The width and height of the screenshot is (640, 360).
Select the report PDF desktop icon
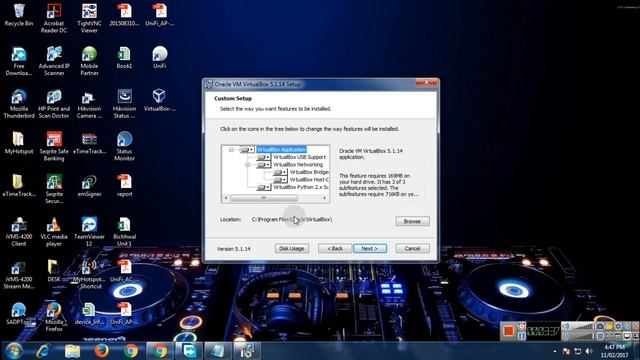coord(124,186)
